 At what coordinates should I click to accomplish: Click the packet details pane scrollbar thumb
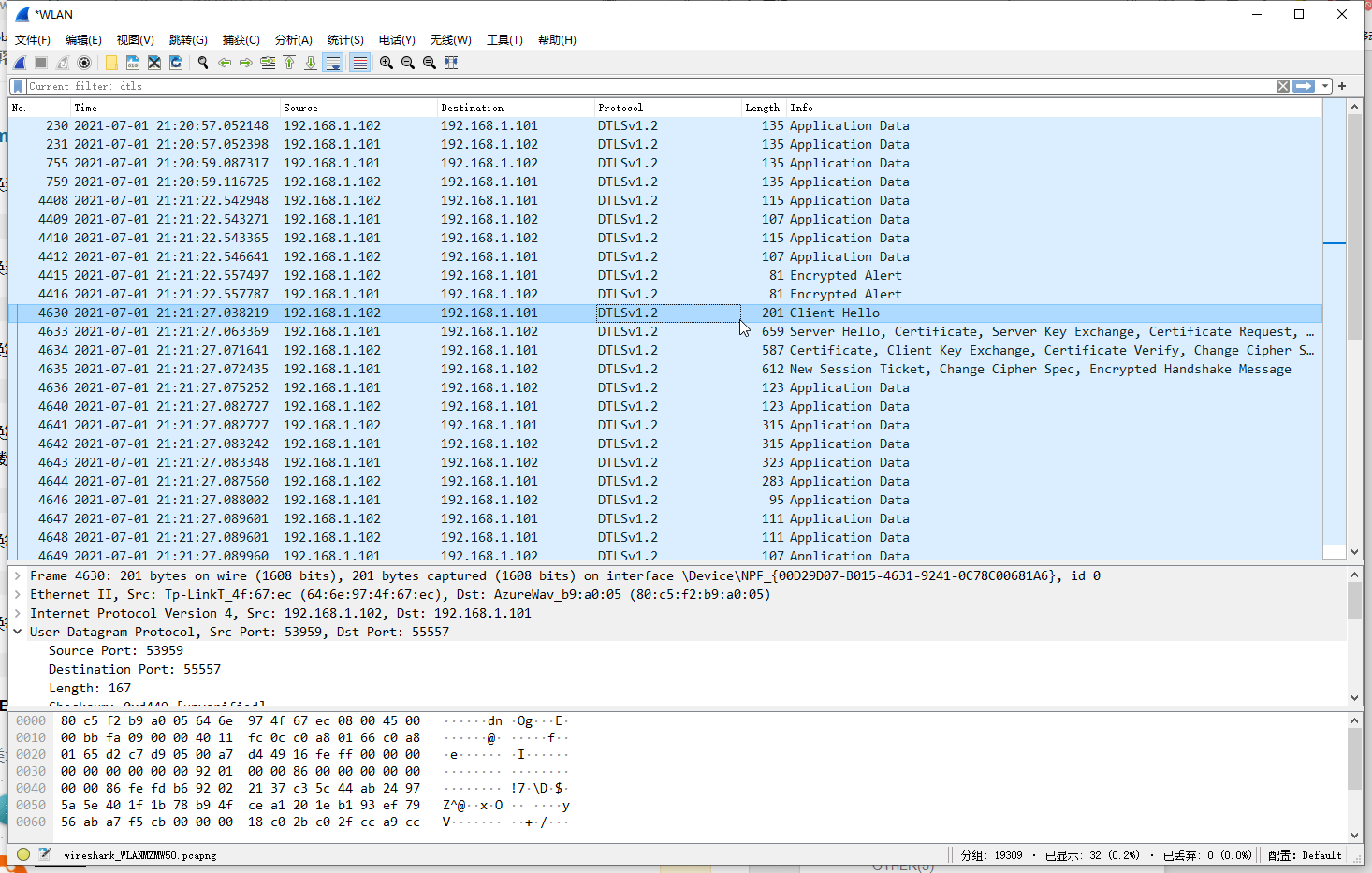point(1354,601)
